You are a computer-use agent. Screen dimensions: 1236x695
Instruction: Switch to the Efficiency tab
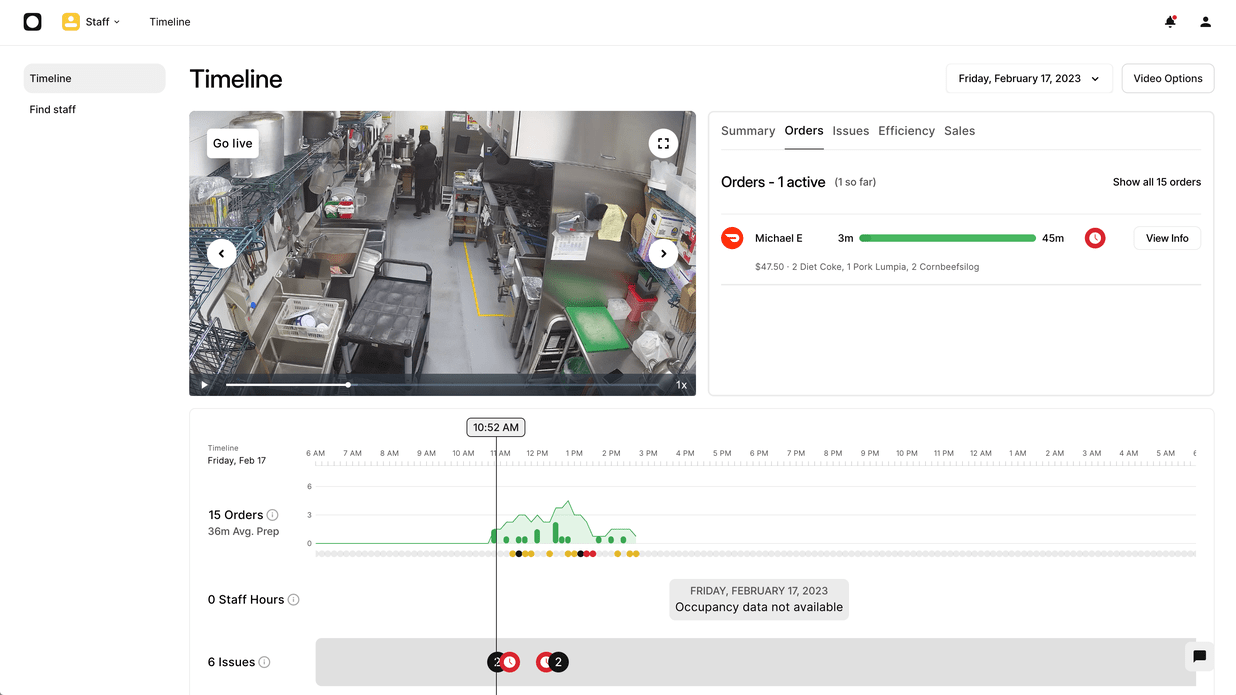click(906, 131)
